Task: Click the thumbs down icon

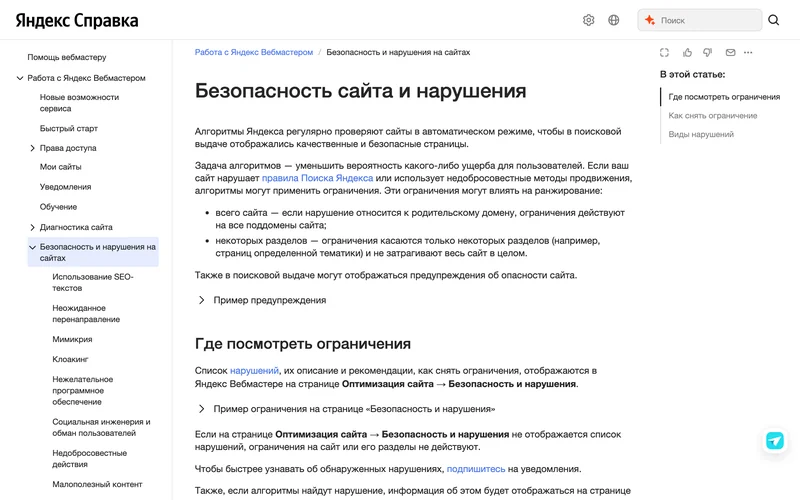Action: pyautogui.click(x=708, y=53)
